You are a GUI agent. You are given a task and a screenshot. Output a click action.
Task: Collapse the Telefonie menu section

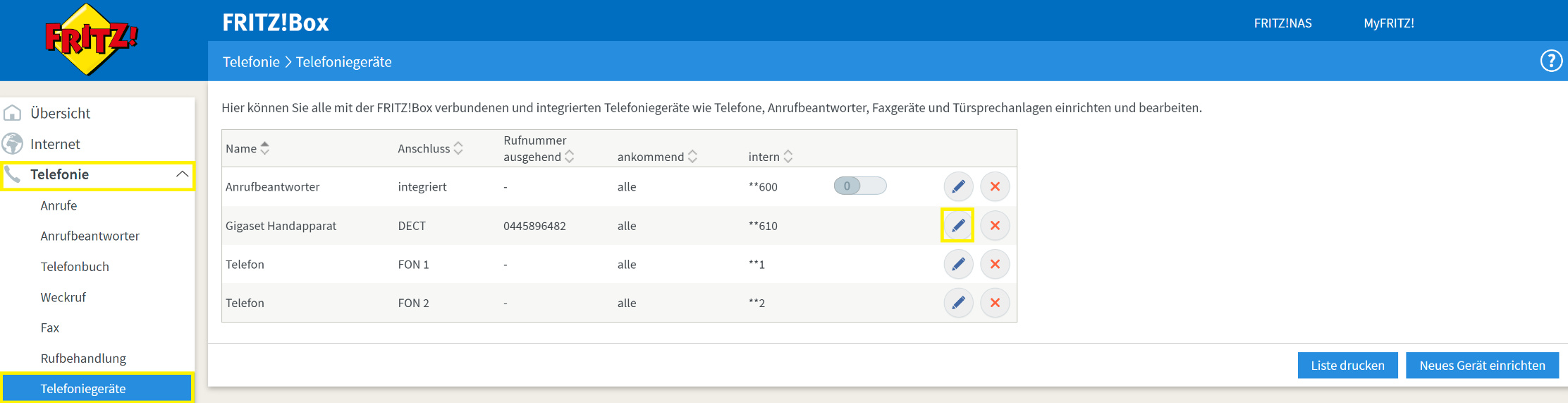182,174
